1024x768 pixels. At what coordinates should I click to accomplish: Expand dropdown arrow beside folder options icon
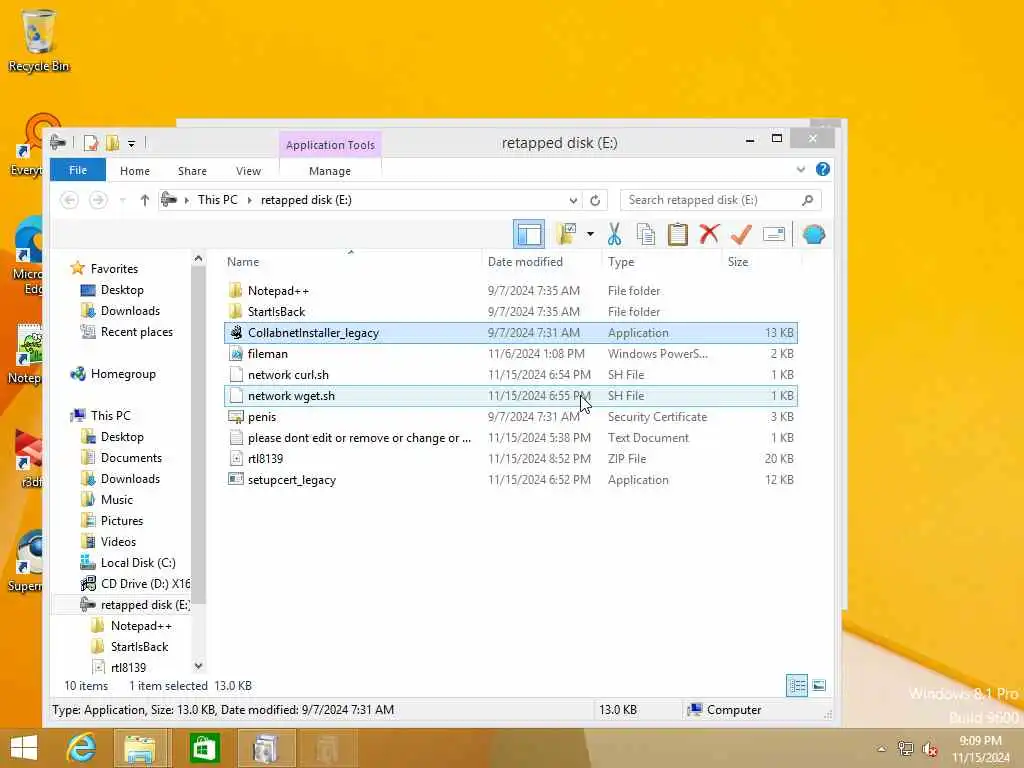pyautogui.click(x=590, y=234)
